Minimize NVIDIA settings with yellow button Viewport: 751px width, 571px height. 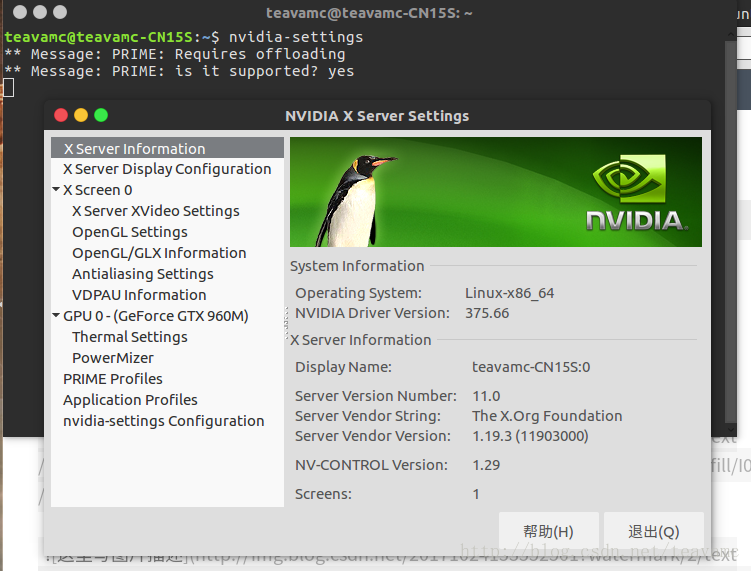click(x=81, y=115)
